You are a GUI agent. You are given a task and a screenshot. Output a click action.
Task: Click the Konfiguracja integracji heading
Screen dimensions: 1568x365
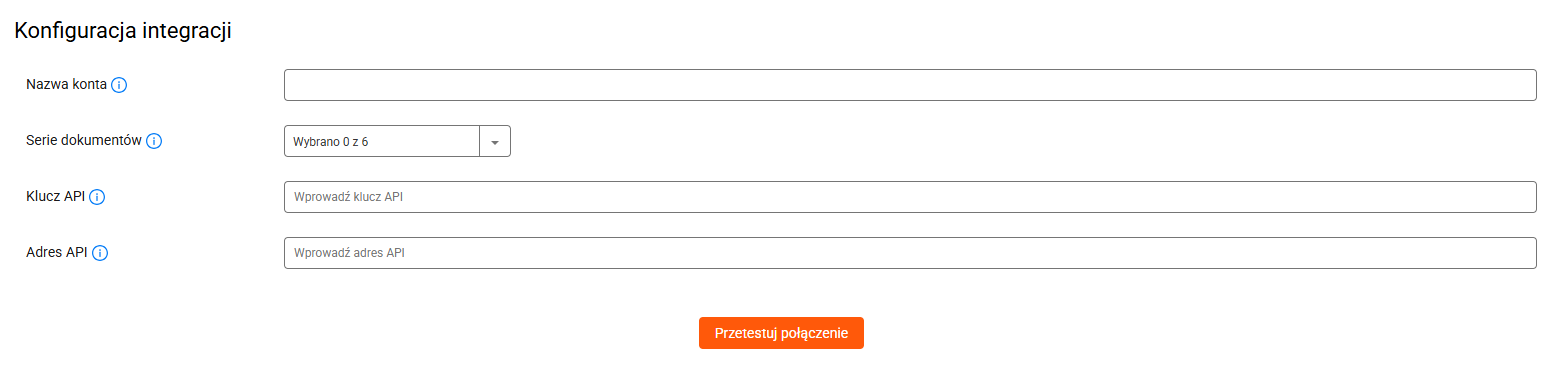tap(123, 31)
